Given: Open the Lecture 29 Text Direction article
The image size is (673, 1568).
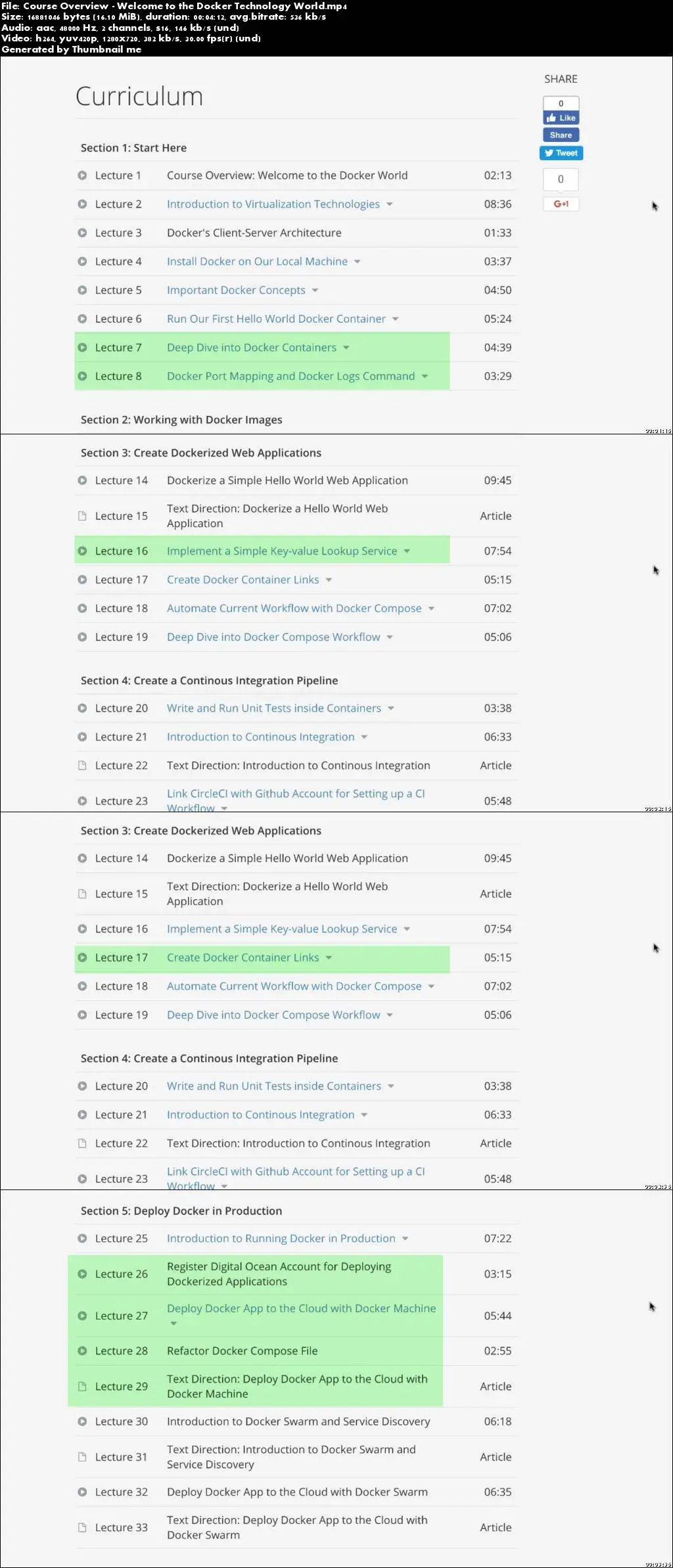Looking at the screenshot, I should pos(297,1386).
